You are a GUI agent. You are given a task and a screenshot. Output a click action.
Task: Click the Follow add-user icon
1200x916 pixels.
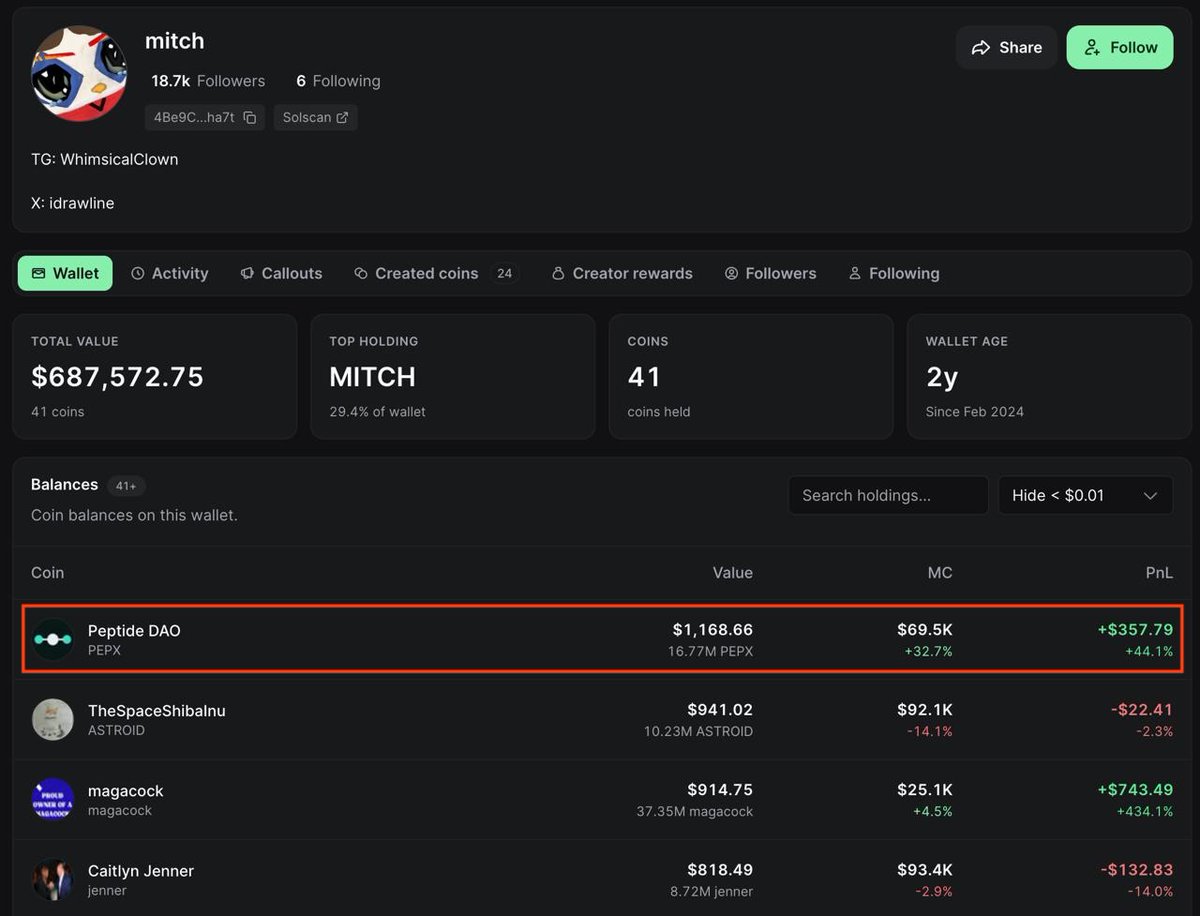coord(1092,48)
